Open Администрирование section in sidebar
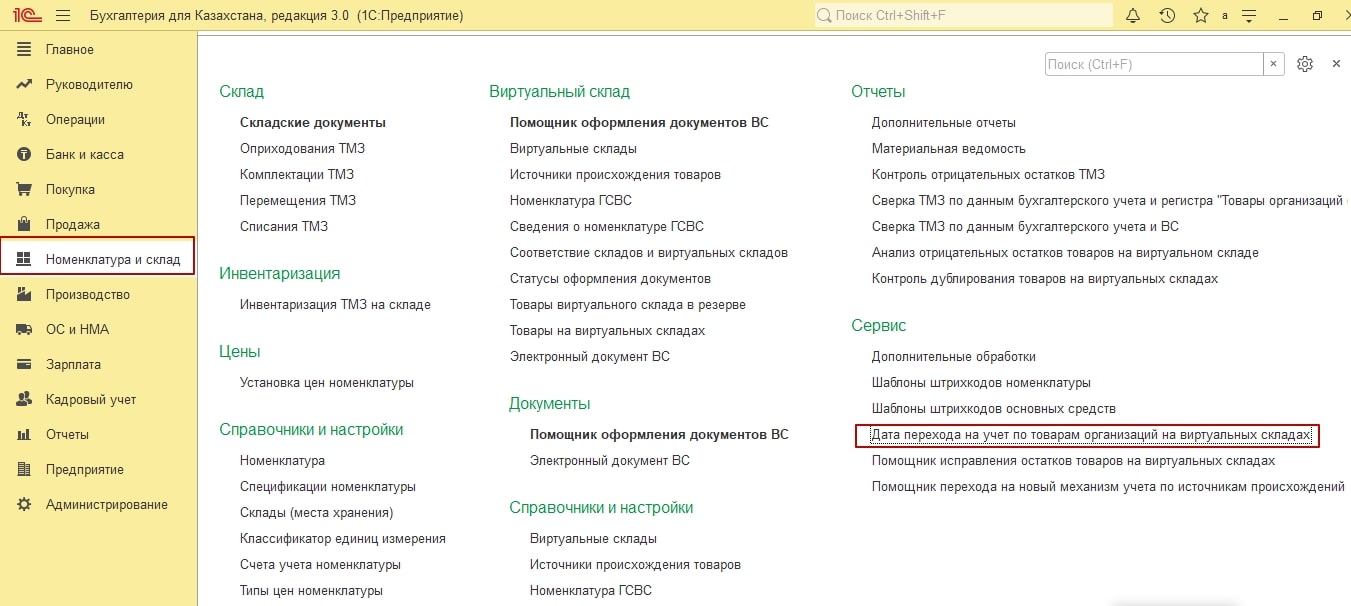1351x606 pixels. (x=107, y=504)
